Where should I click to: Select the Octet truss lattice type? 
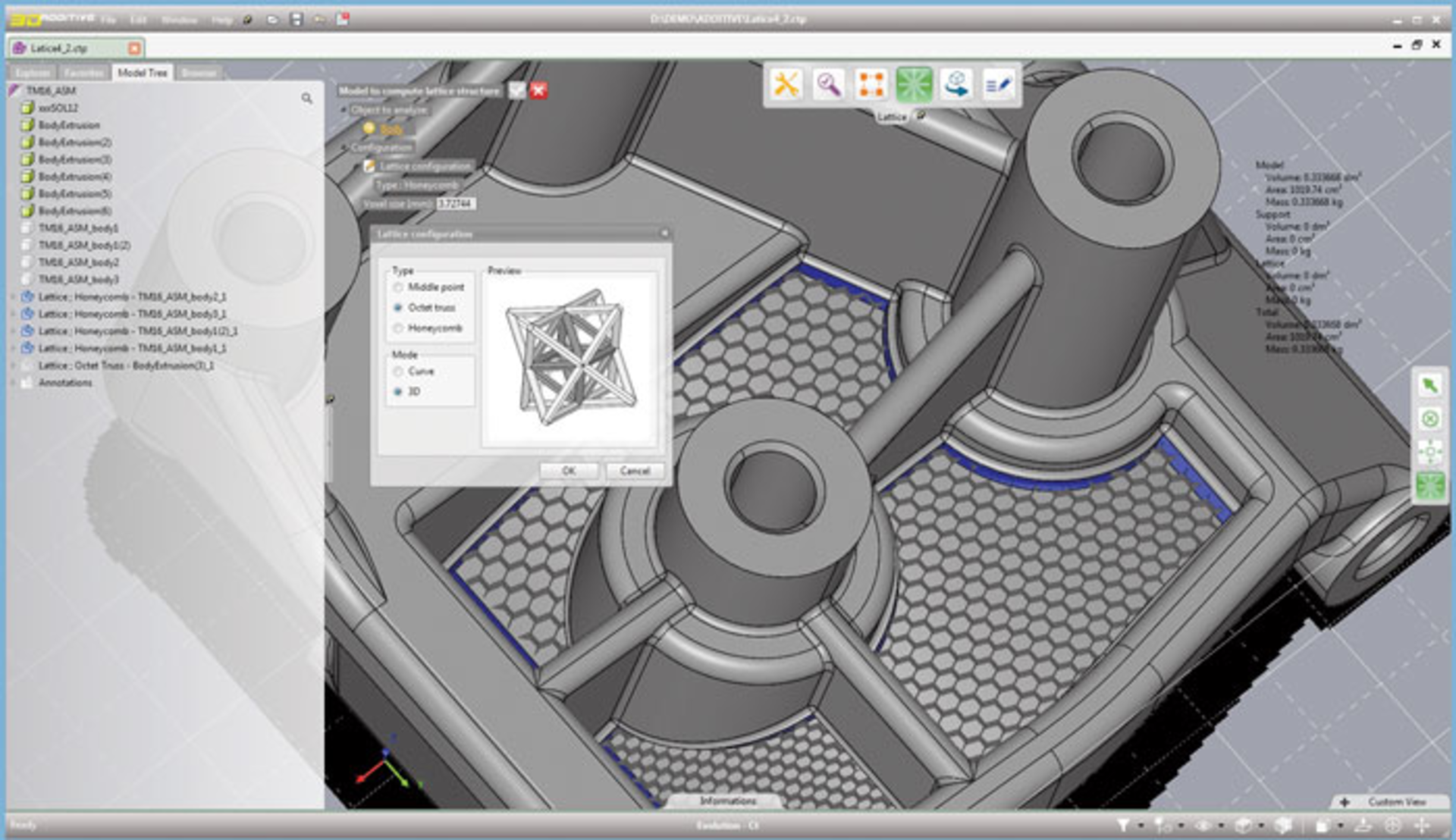pos(398,308)
